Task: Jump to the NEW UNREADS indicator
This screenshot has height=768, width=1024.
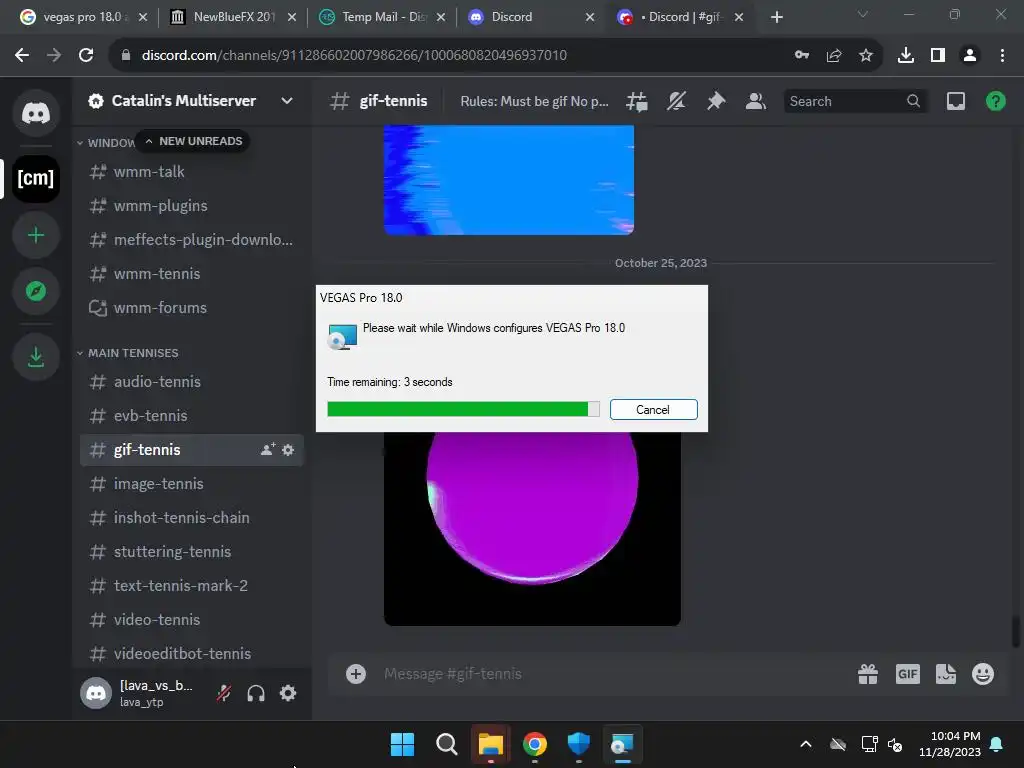Action: pos(193,141)
